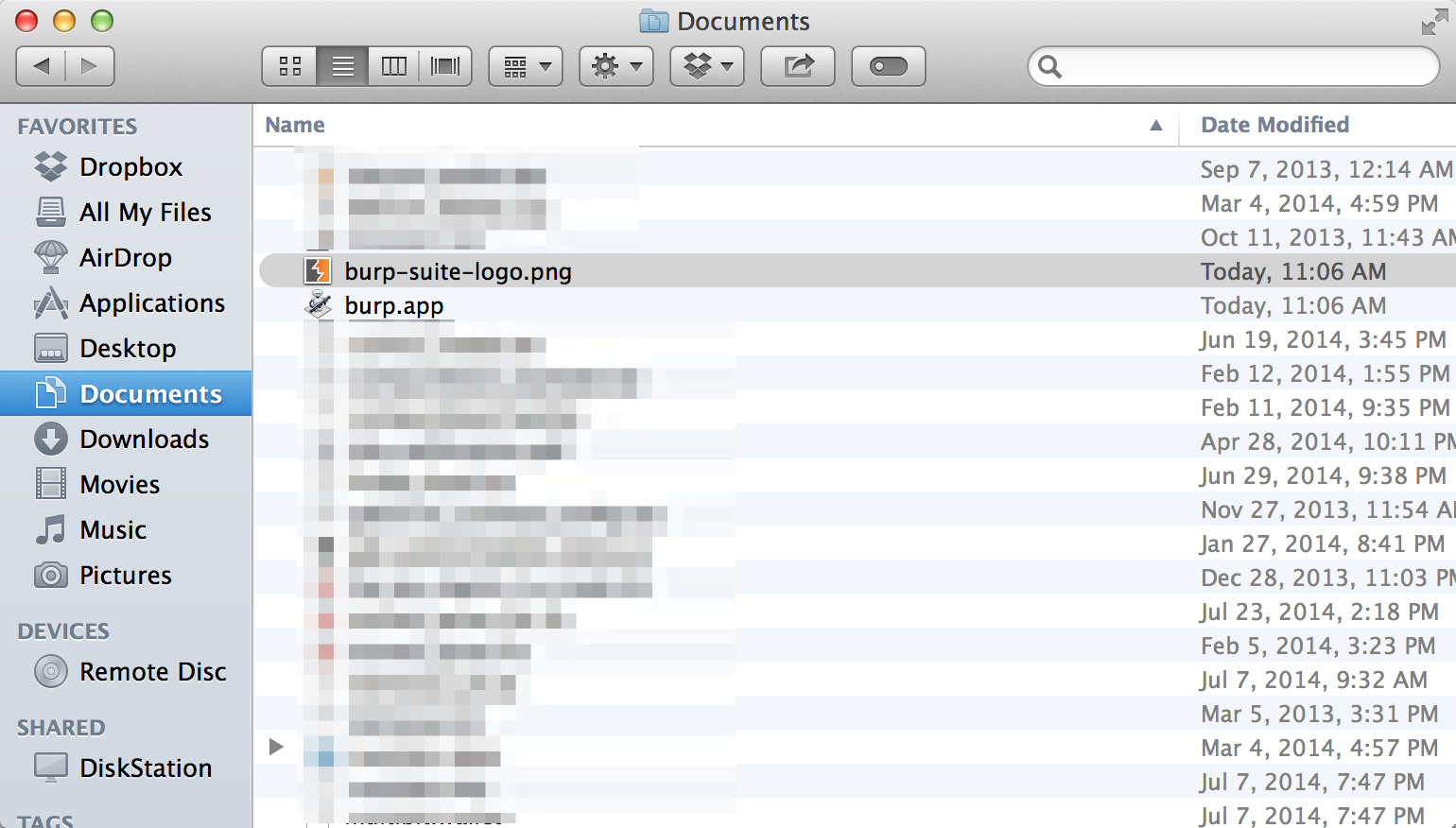Open AirDrop from the sidebar
Image resolution: width=1456 pixels, height=828 pixels.
point(125,258)
